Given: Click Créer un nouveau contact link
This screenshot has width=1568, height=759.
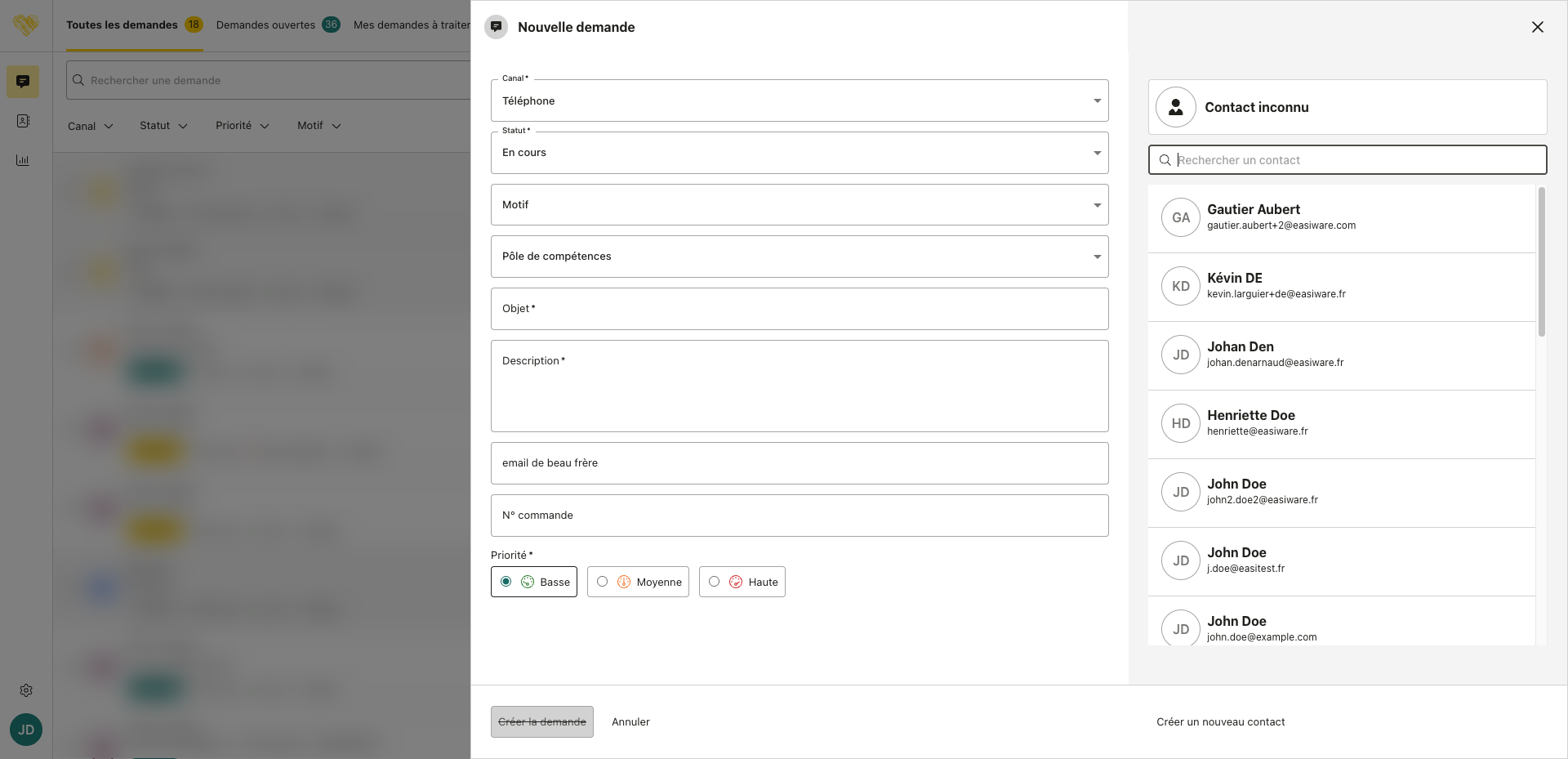Looking at the screenshot, I should click(1220, 721).
